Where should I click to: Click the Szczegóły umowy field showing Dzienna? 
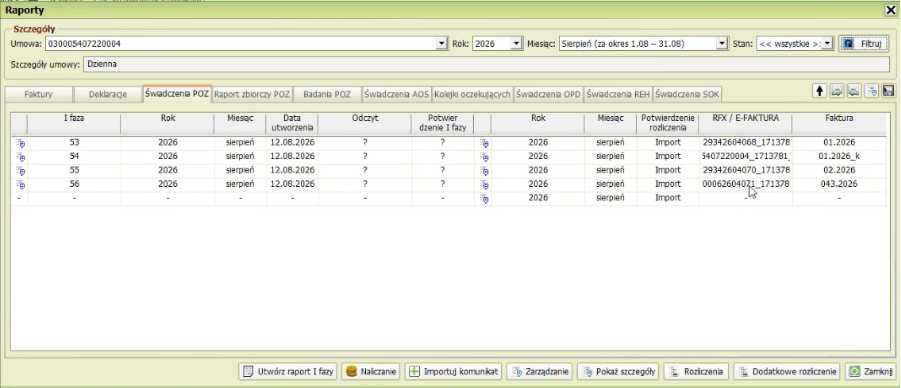click(488, 64)
